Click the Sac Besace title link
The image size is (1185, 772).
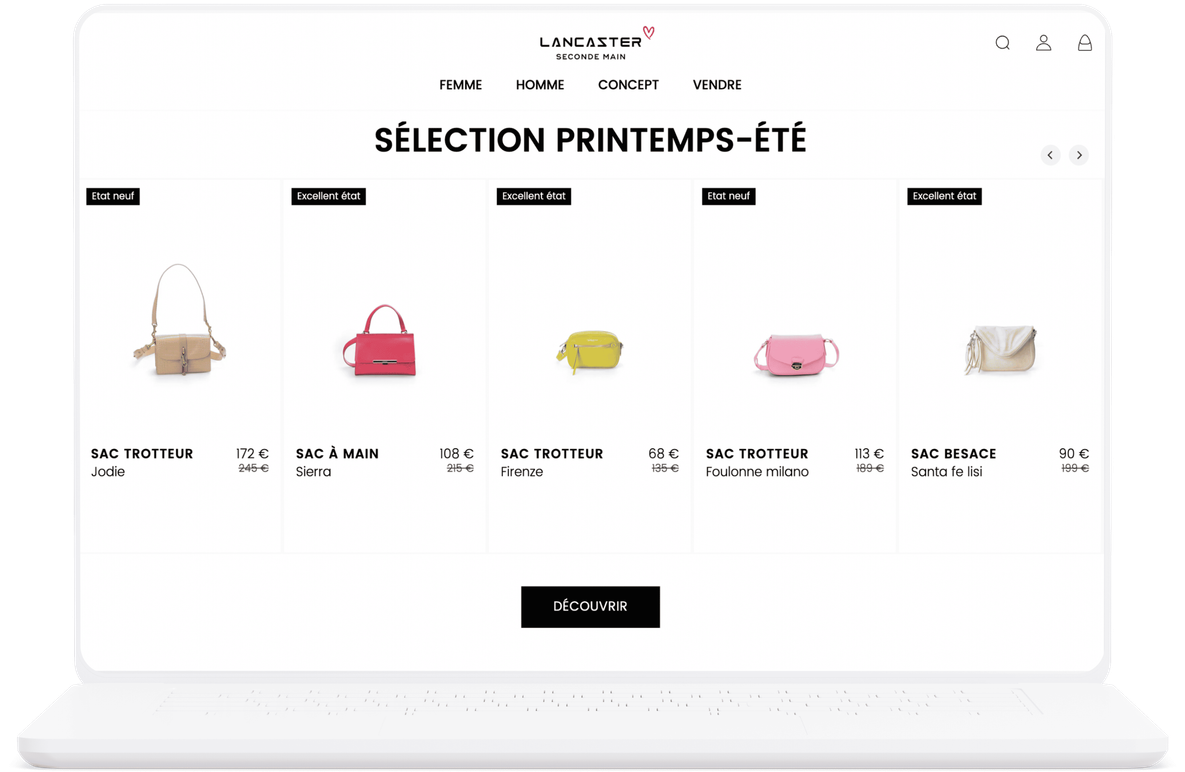click(x=953, y=454)
